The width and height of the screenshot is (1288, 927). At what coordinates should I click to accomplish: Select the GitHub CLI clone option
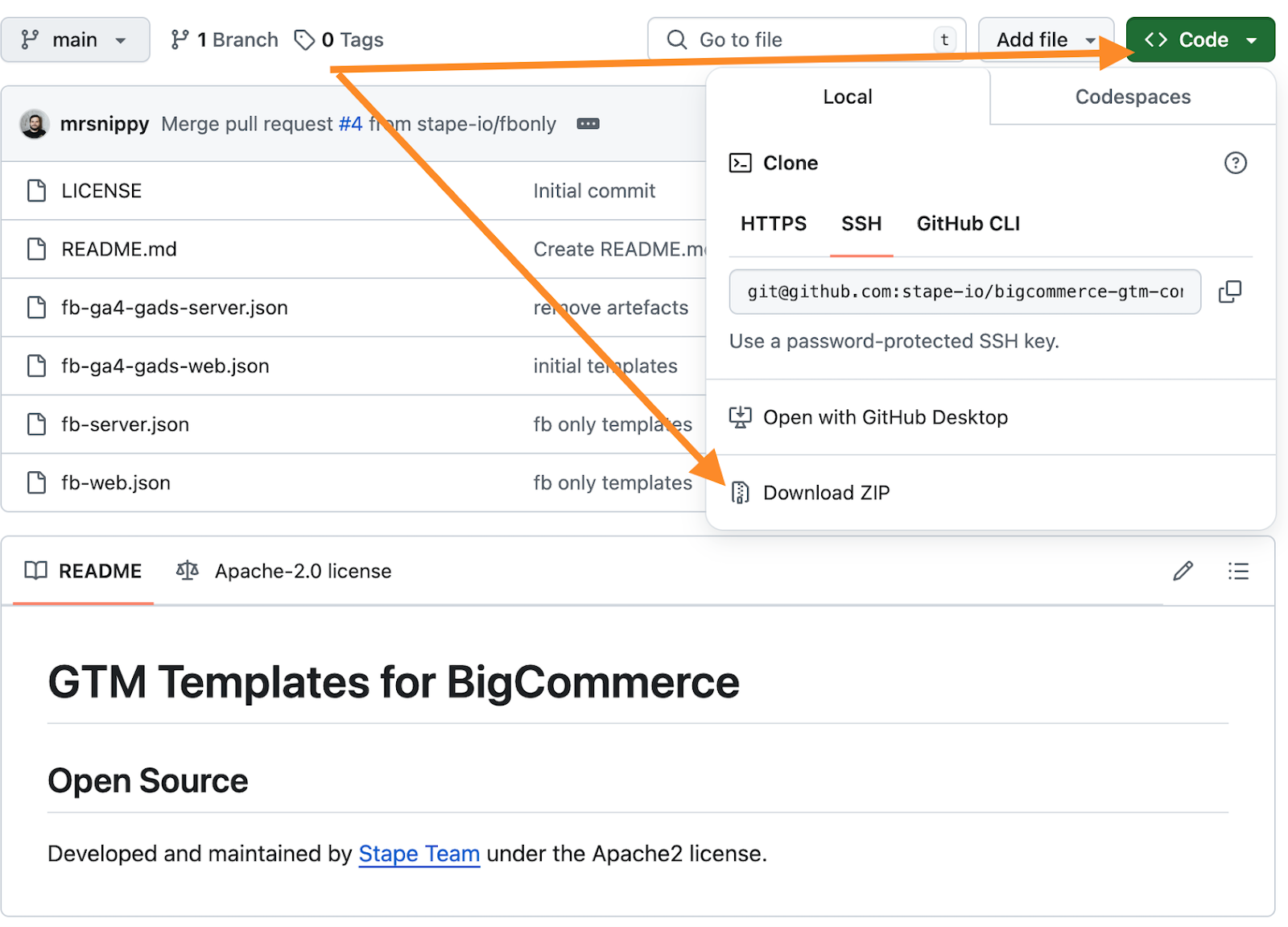click(968, 223)
